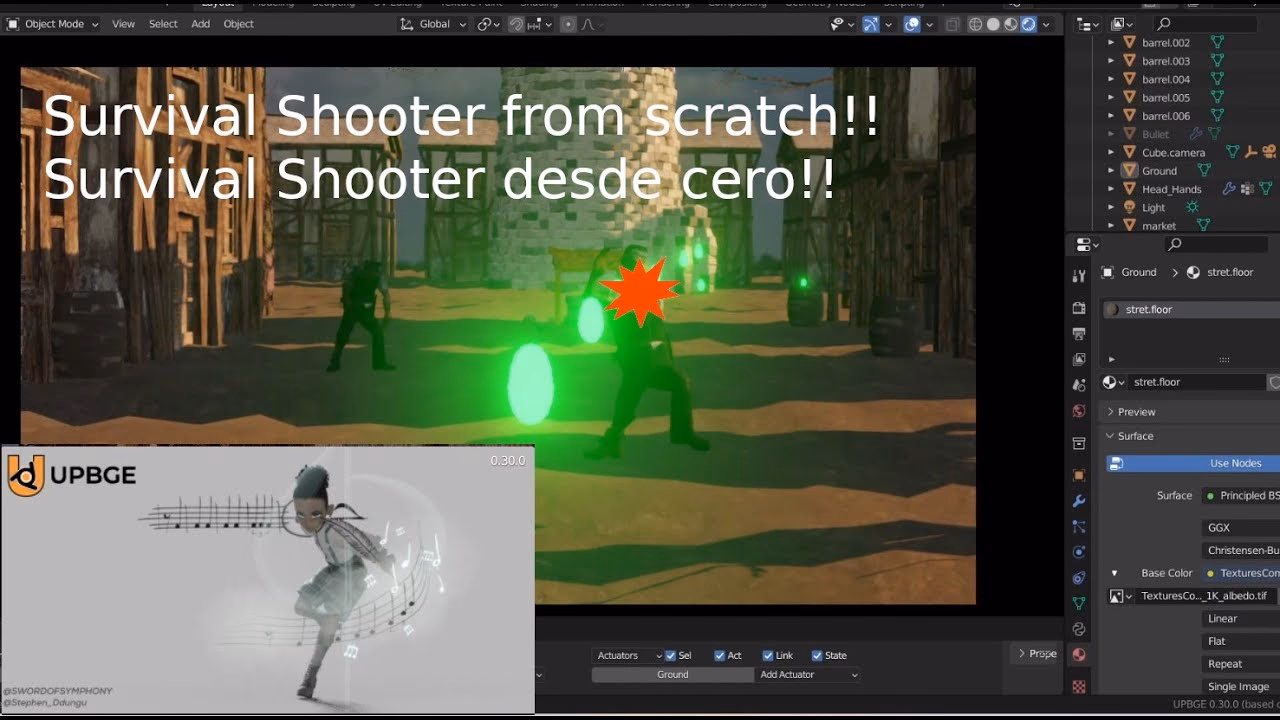Open the Material properties tab

(x=1078, y=655)
